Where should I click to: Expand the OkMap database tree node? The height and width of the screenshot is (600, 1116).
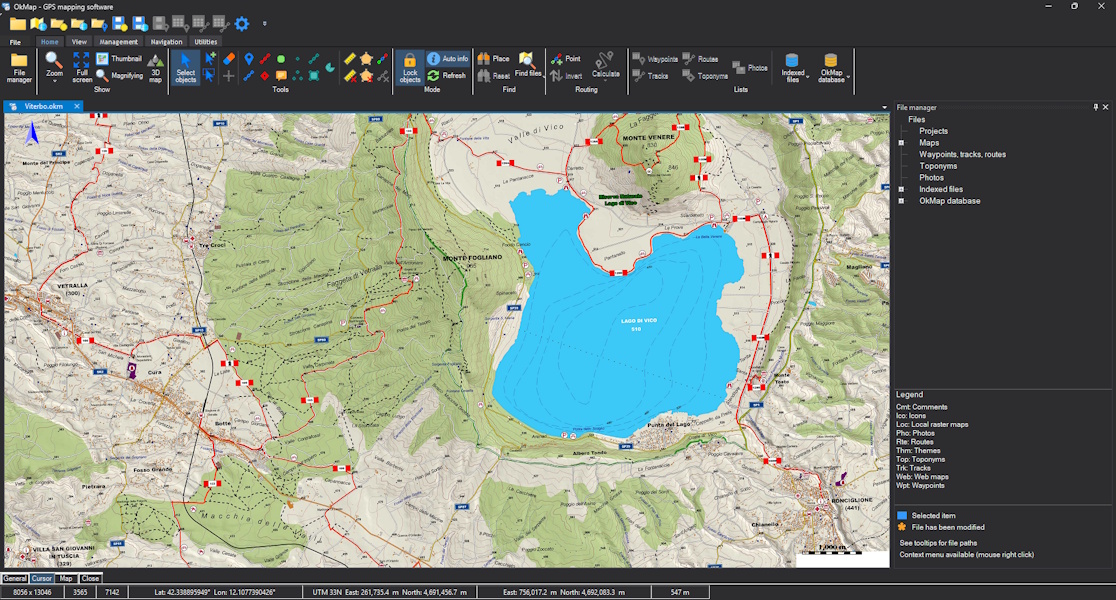pos(901,201)
